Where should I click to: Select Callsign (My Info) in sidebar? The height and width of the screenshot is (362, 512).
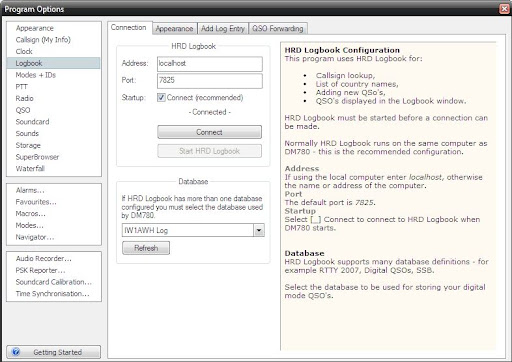(x=43, y=40)
